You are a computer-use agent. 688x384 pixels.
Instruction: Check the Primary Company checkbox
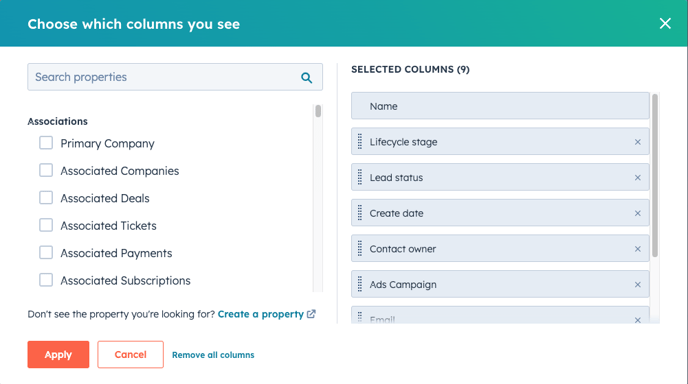[46, 143]
